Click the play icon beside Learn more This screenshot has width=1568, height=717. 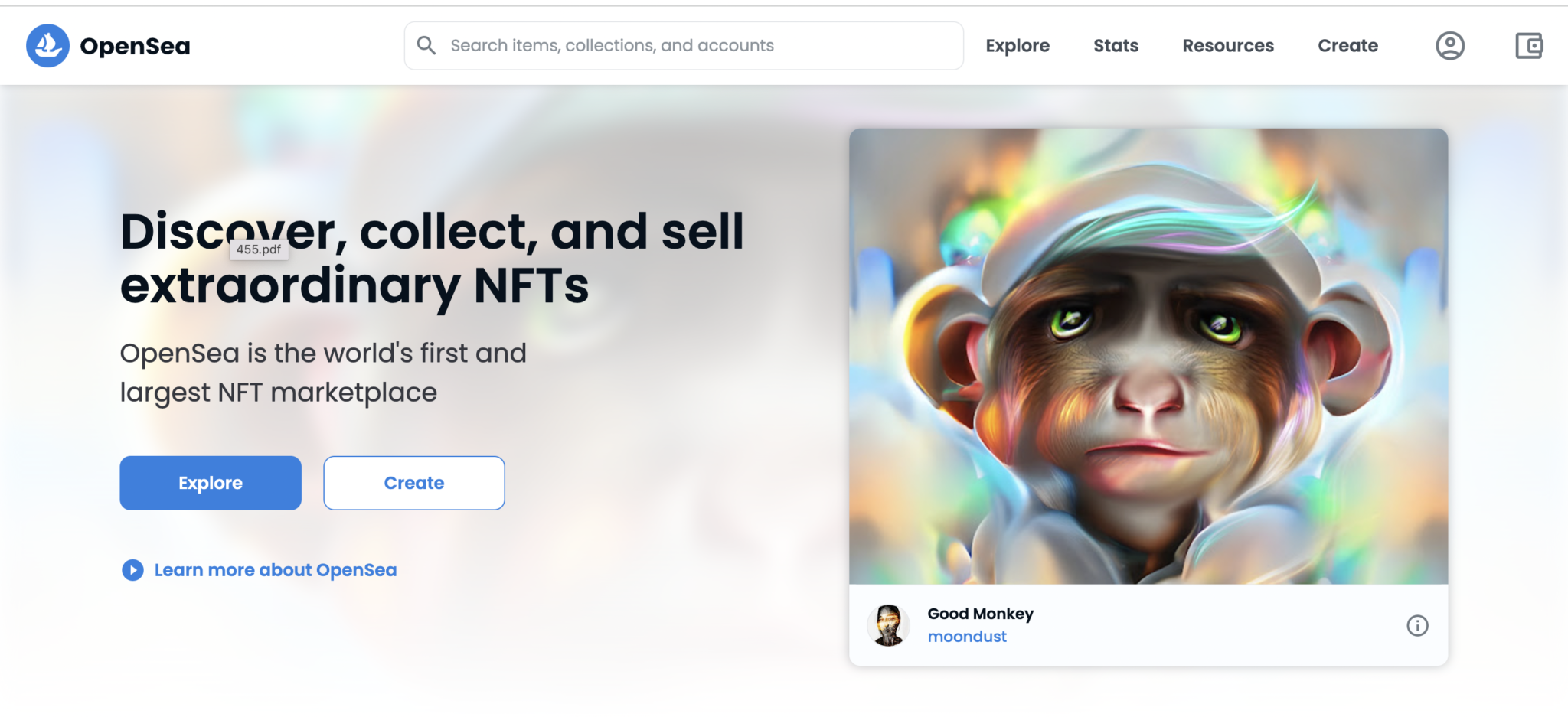[132, 570]
